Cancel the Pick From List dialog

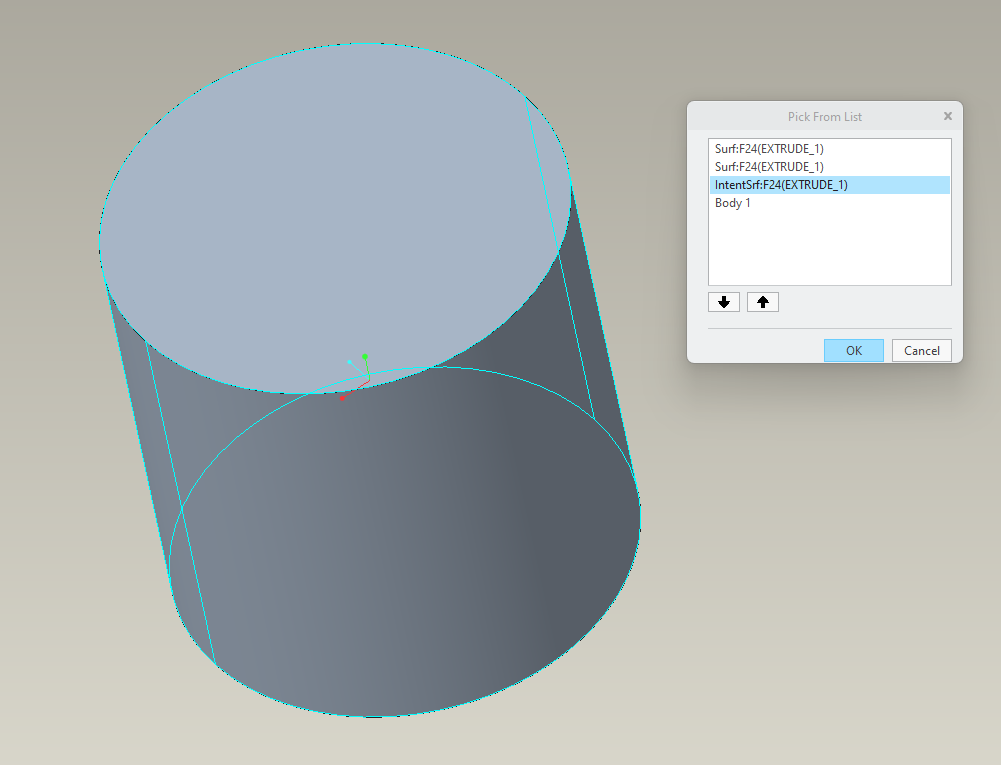coord(920,350)
